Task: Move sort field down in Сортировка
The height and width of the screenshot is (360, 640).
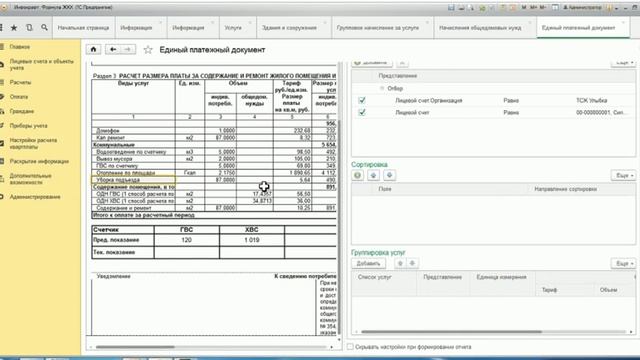Action: [x=389, y=175]
